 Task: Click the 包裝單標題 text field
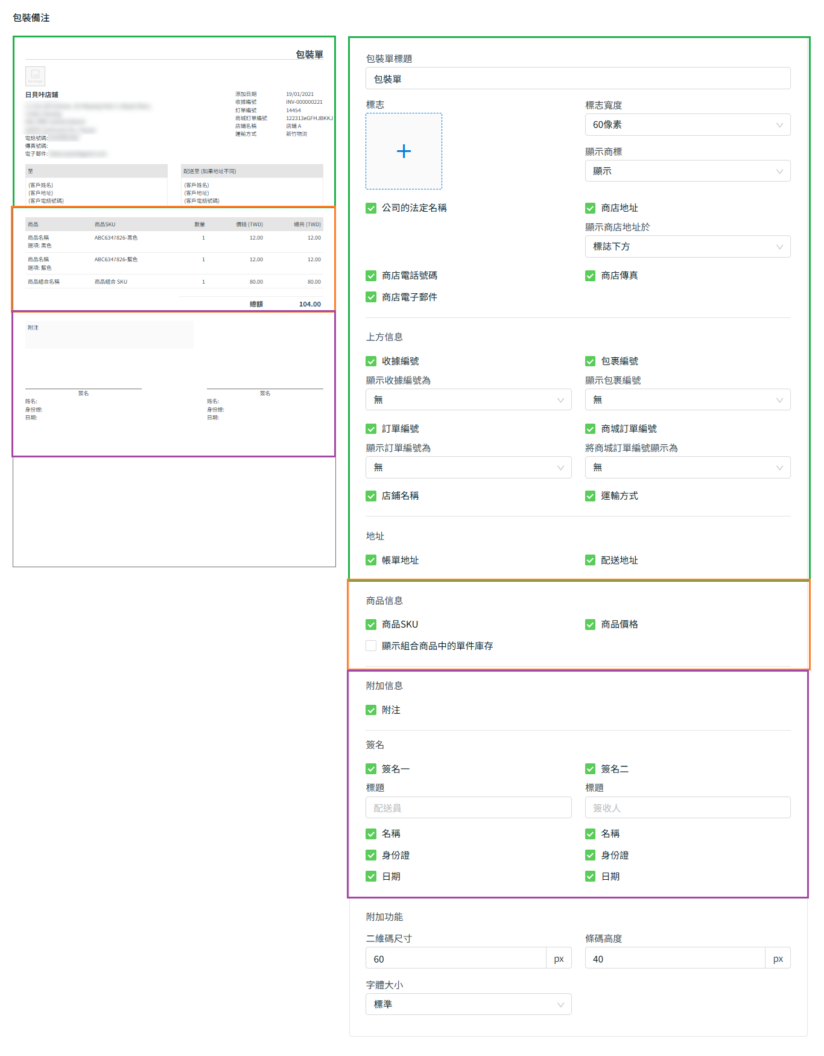[578, 78]
